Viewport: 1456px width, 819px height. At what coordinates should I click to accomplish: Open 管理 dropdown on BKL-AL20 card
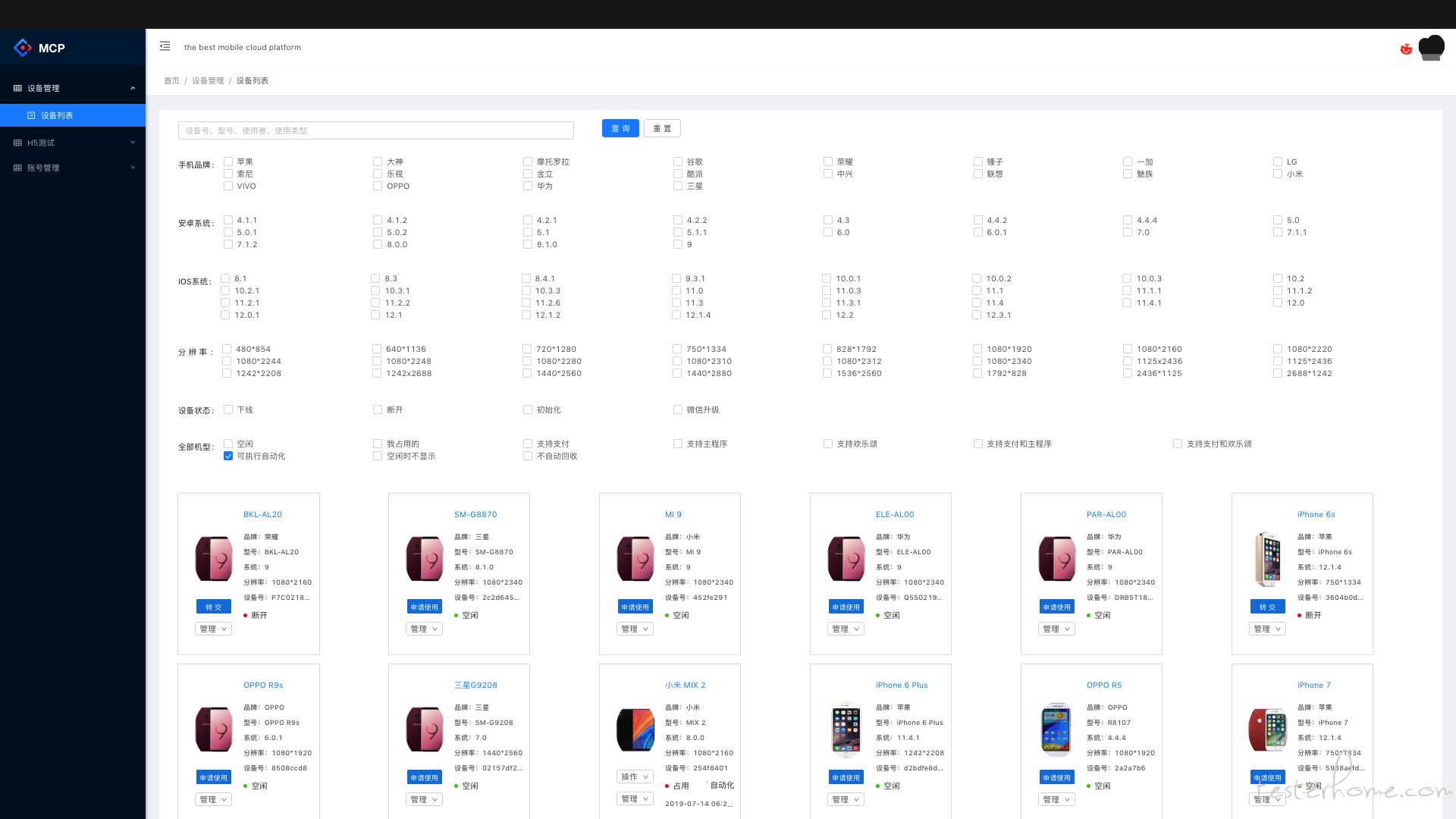point(213,629)
